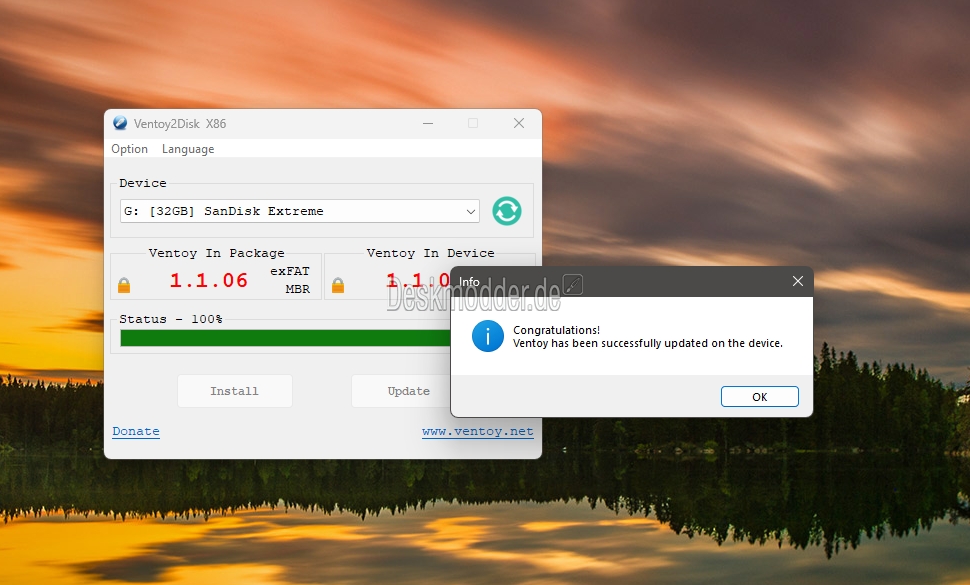Click the Info dialog title bar
The height and width of the screenshot is (585, 970).
632,281
